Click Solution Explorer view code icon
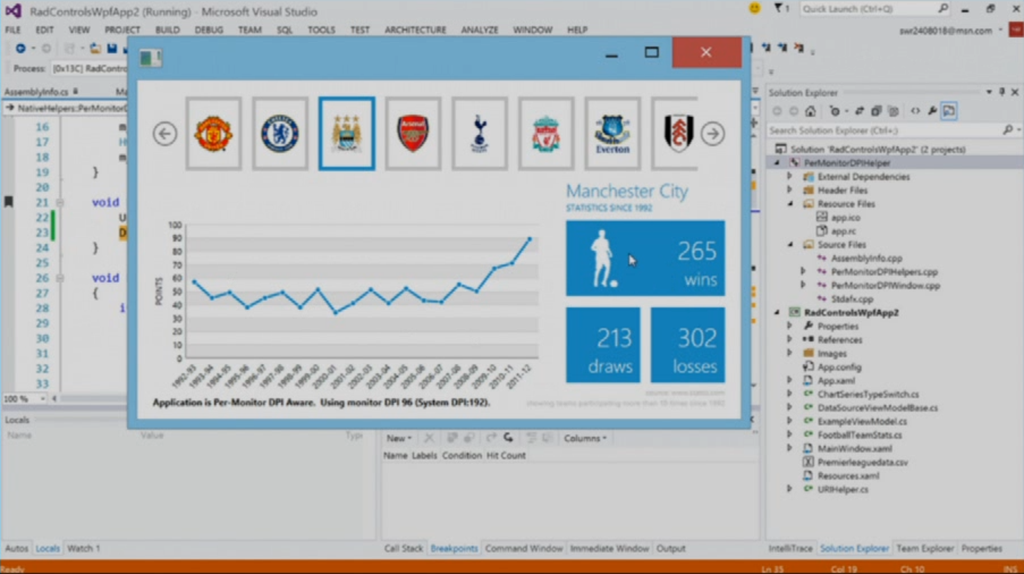1024x574 pixels. [x=915, y=111]
